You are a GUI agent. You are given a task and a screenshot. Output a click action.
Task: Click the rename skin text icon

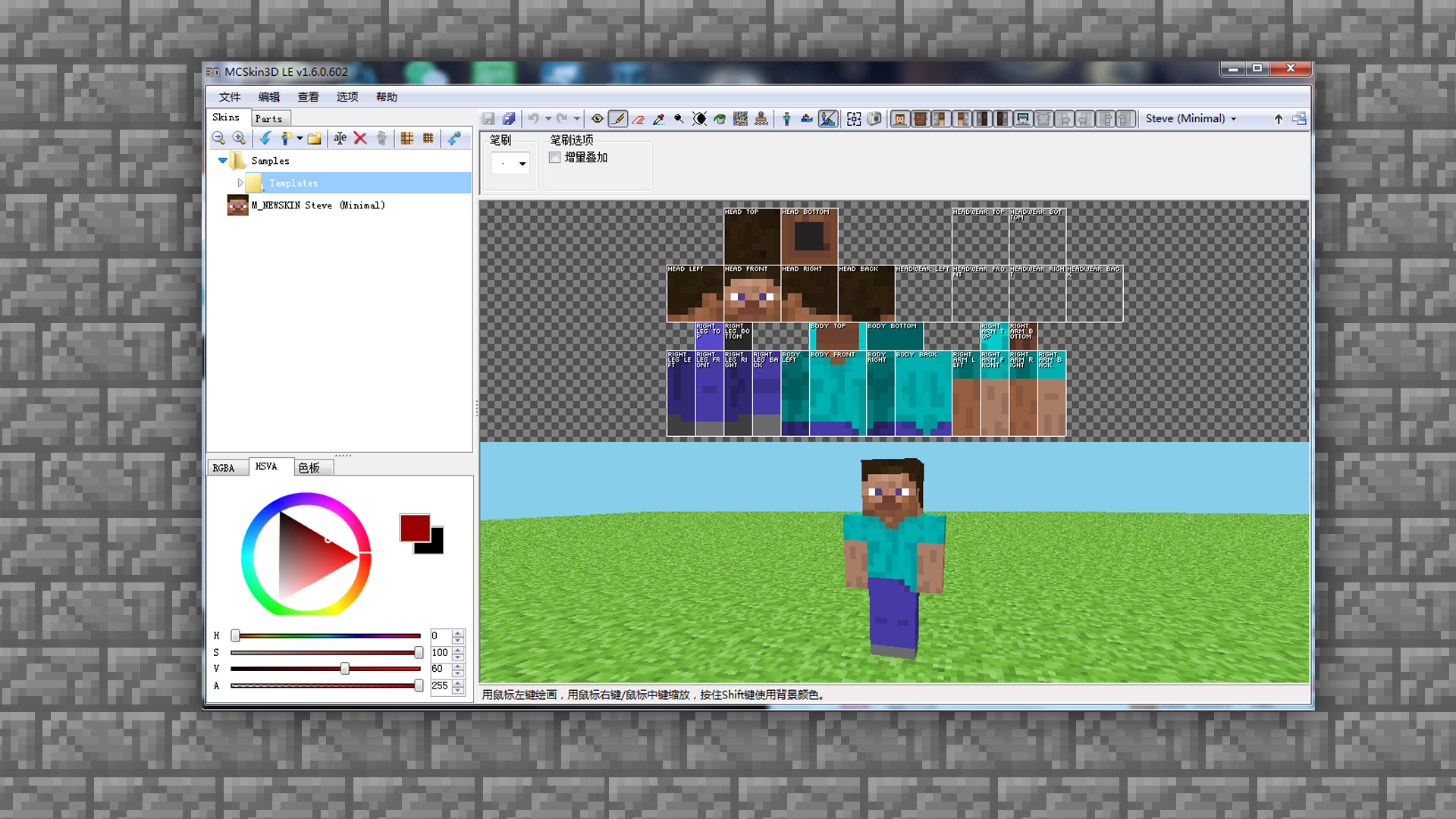340,138
